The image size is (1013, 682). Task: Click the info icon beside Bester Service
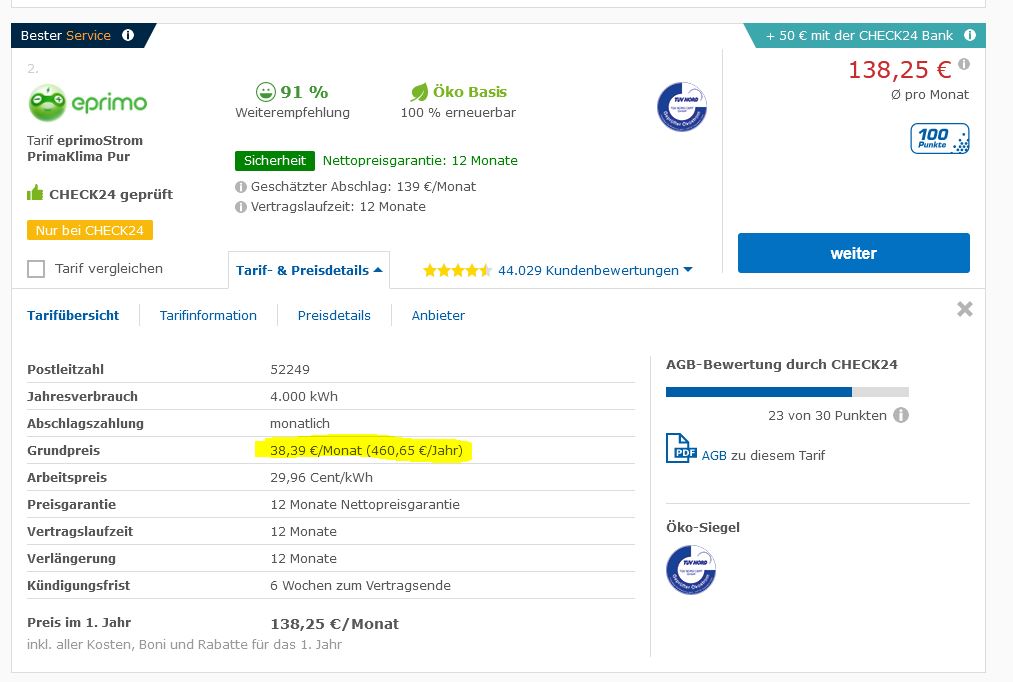pos(128,35)
